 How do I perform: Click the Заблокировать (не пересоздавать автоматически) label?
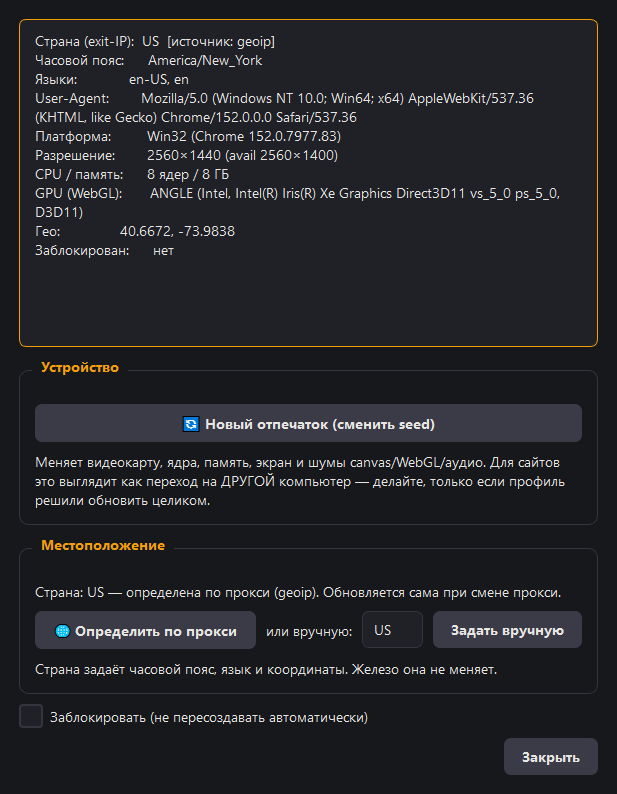(x=209, y=717)
